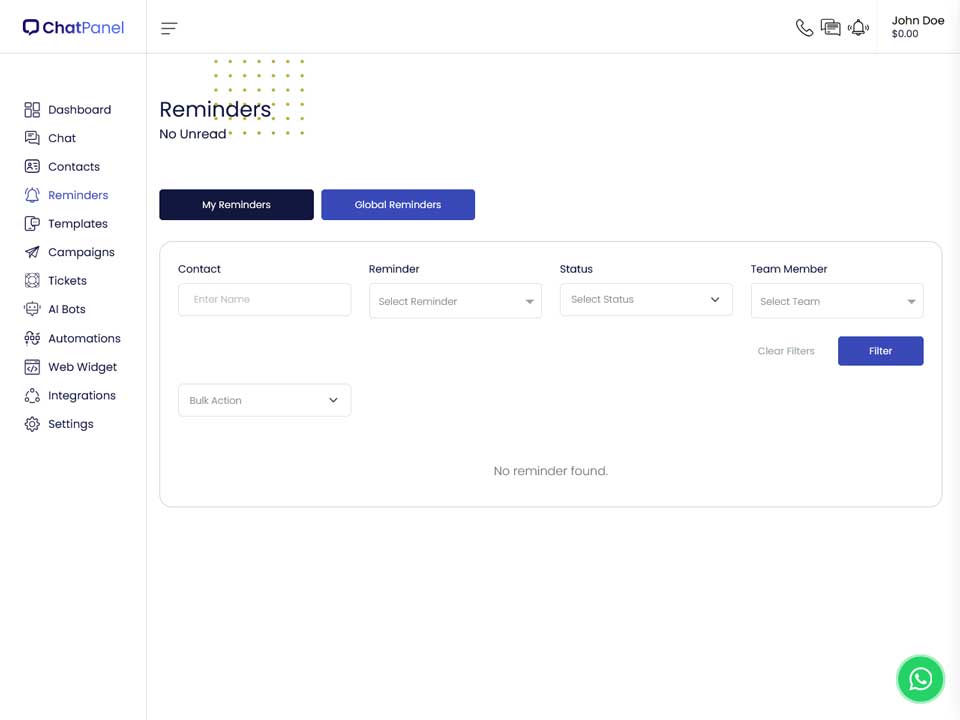
Task: Open Settings in the sidebar
Action: click(x=71, y=424)
